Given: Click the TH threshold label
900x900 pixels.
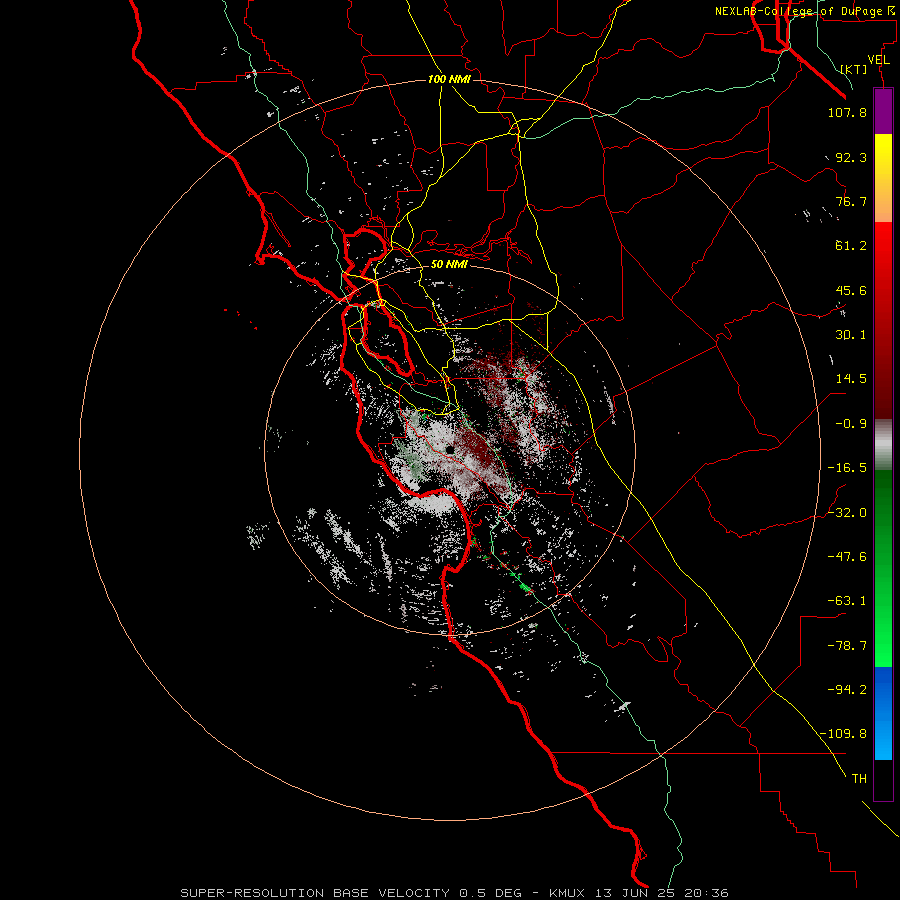Looking at the screenshot, I should click(859, 779).
